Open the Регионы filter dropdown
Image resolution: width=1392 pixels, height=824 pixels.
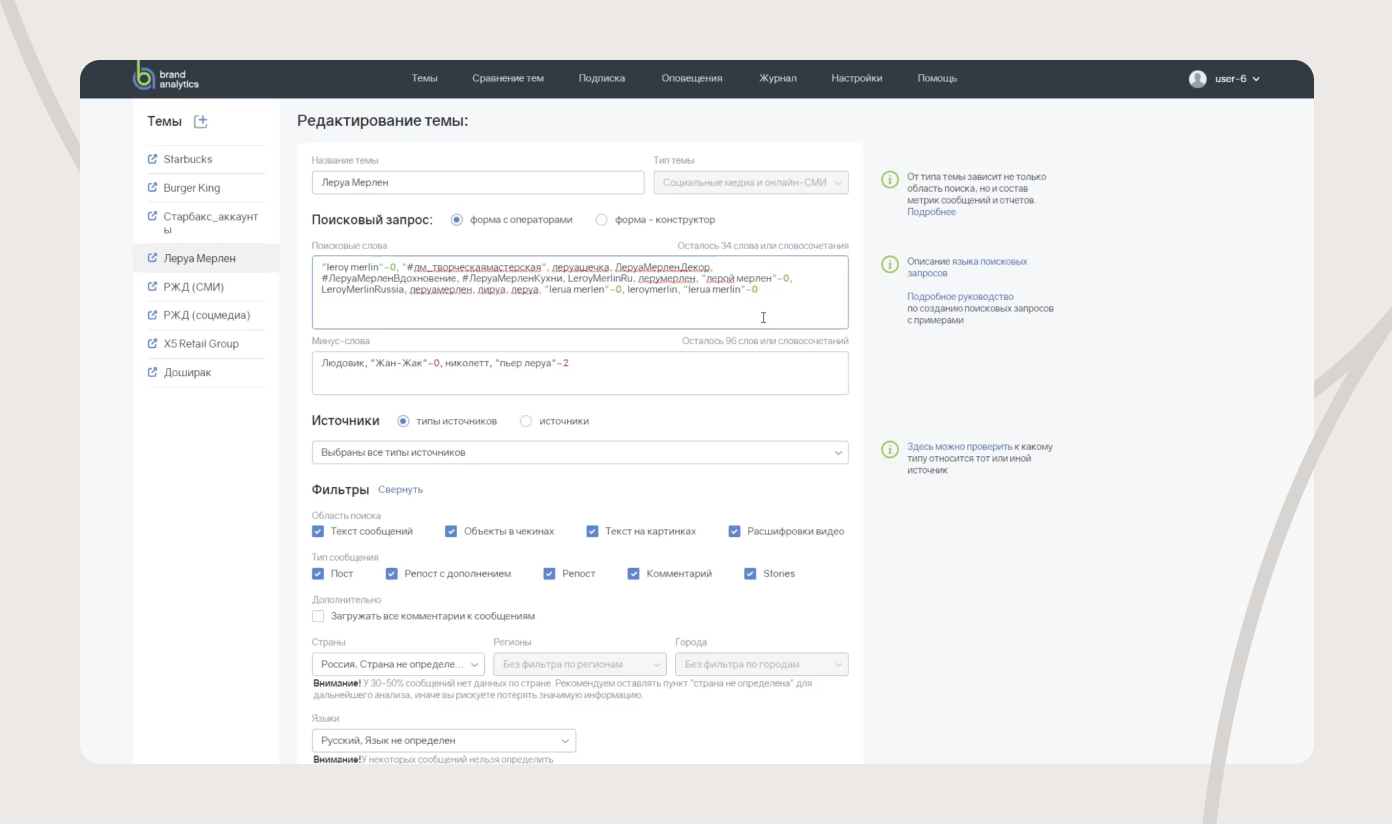click(580, 664)
